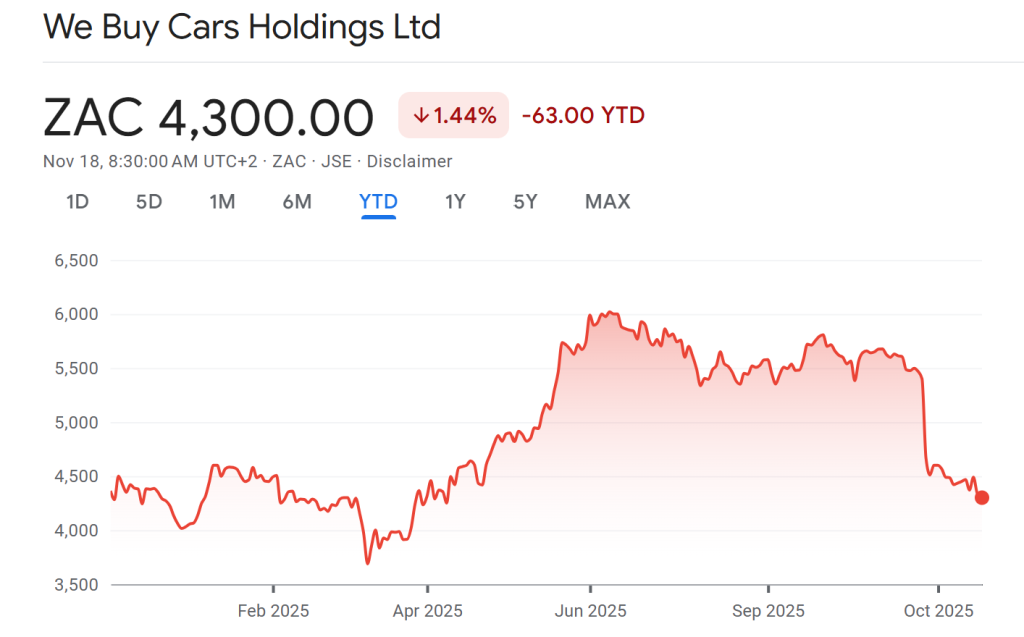The image size is (1024, 637).
Task: Select the 1D time range tab
Action: coord(77,202)
